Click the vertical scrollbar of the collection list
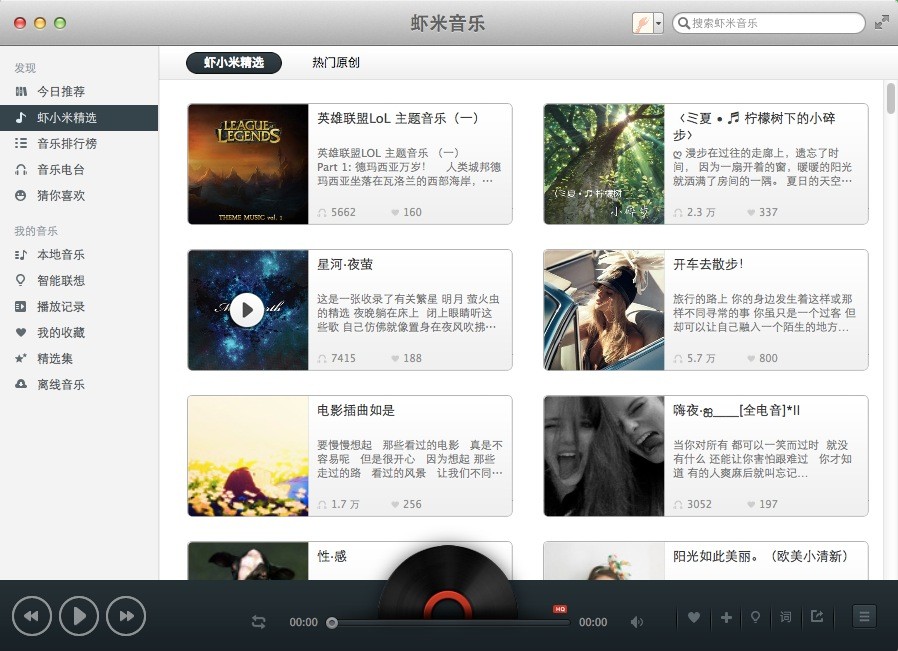The image size is (898, 651). tap(891, 98)
